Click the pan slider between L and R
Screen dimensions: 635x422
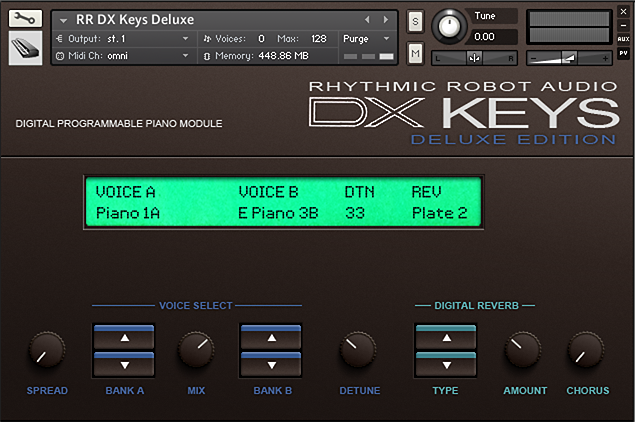pyautogui.click(x=474, y=58)
